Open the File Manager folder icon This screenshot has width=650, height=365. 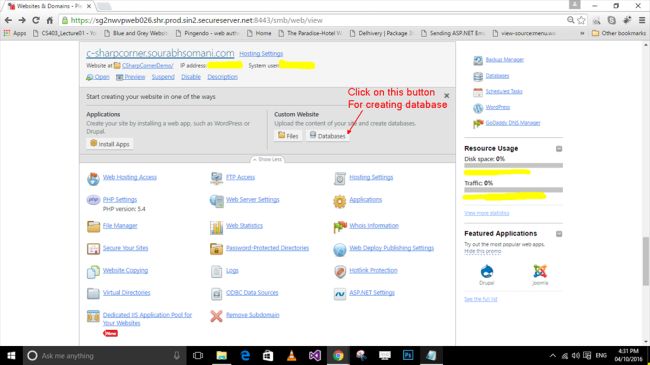(93, 226)
